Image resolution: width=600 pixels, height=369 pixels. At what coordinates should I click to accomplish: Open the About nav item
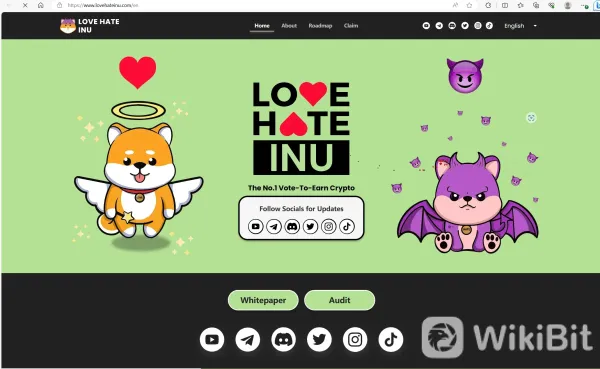pos(289,26)
